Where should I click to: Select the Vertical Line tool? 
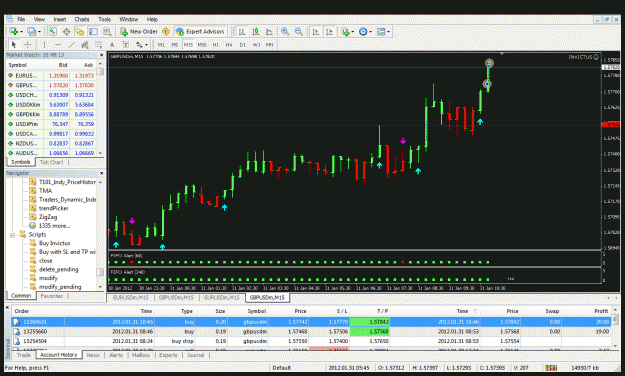click(44, 45)
